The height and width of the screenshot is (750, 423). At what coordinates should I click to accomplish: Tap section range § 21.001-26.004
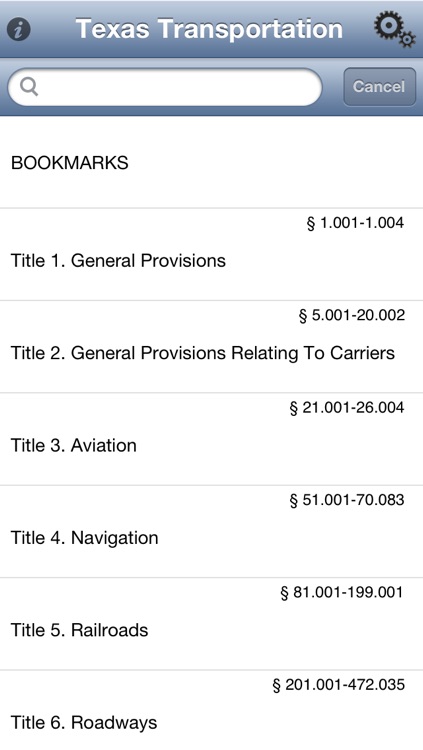tap(347, 408)
